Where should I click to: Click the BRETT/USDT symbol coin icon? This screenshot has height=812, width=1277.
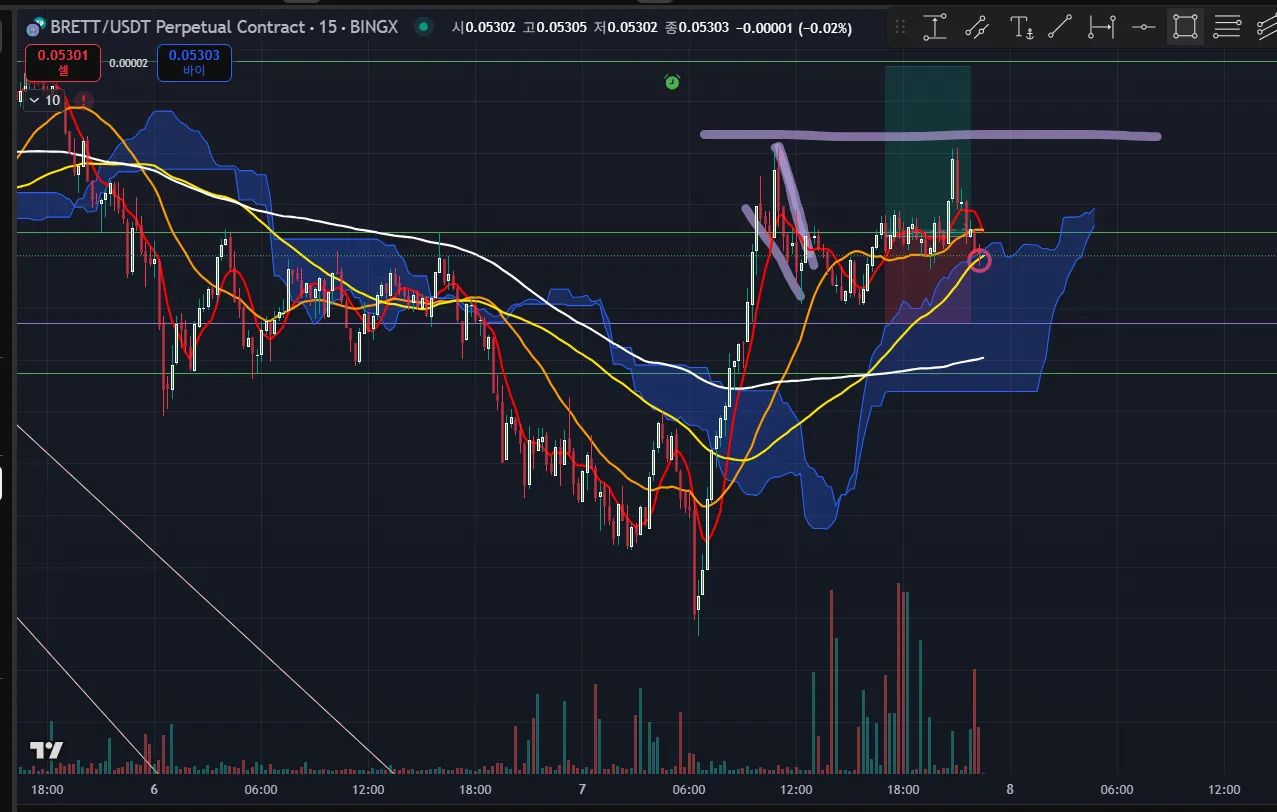[x=36, y=27]
